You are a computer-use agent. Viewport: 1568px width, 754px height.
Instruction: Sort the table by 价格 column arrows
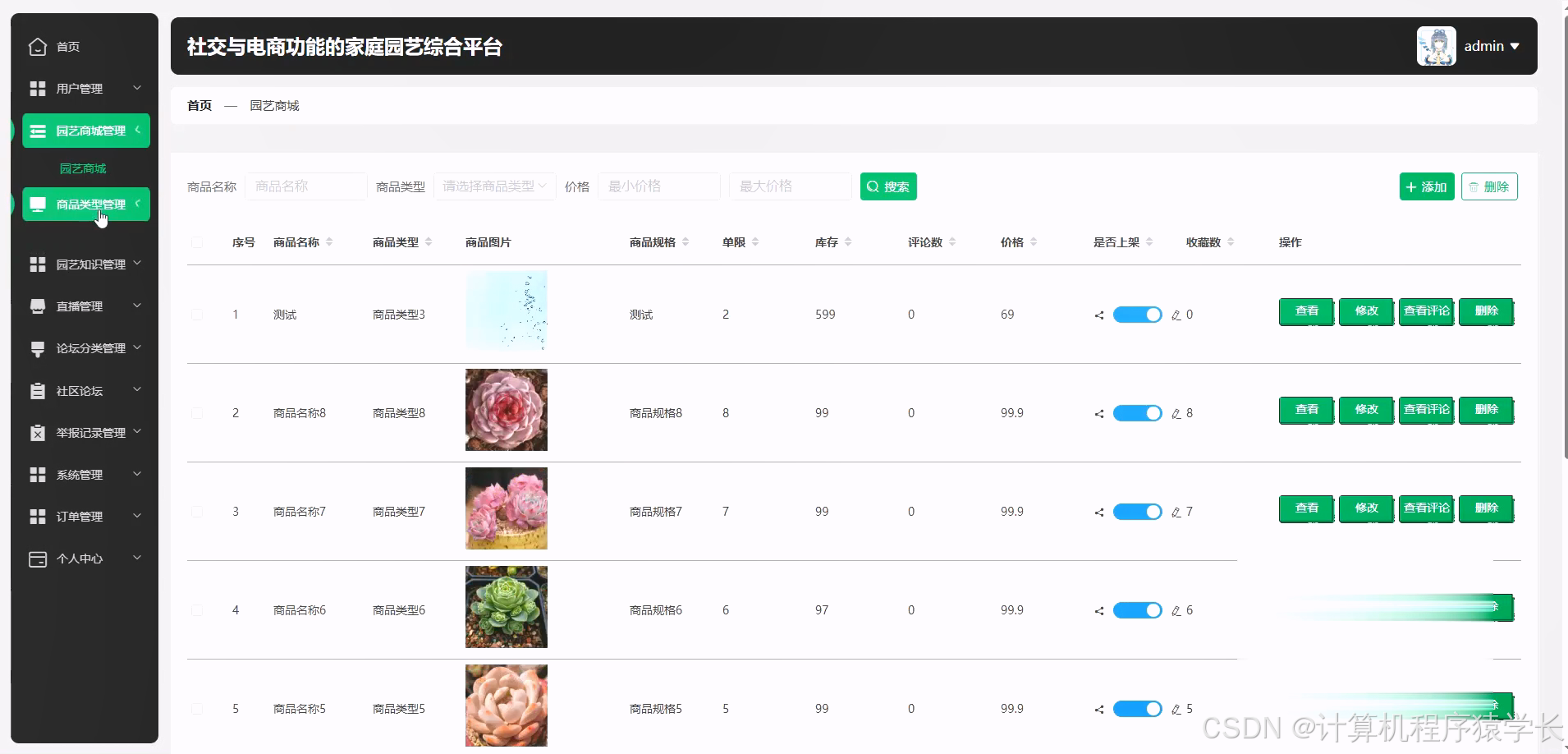[1035, 241]
